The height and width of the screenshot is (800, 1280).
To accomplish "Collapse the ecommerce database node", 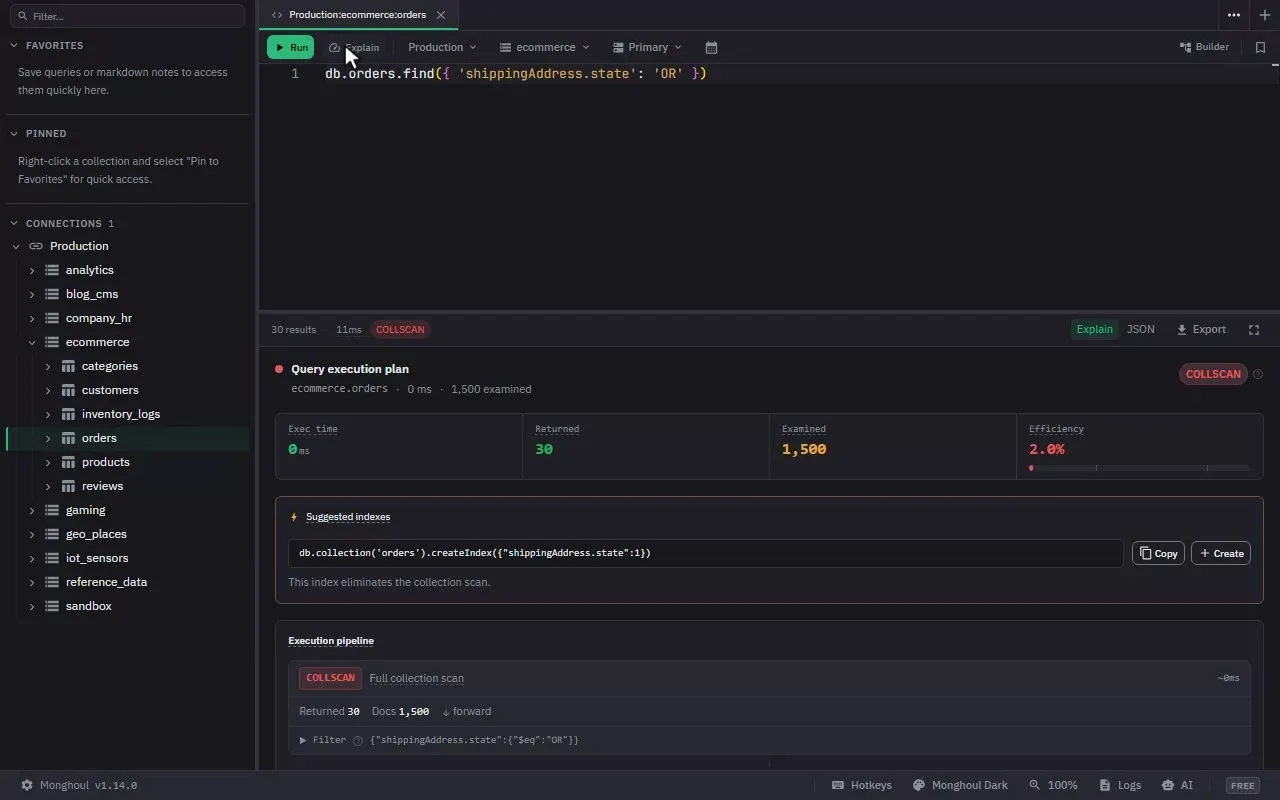I will 32,342.
